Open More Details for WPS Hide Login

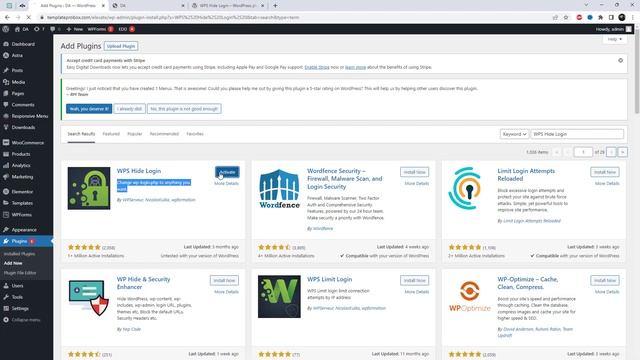point(227,184)
